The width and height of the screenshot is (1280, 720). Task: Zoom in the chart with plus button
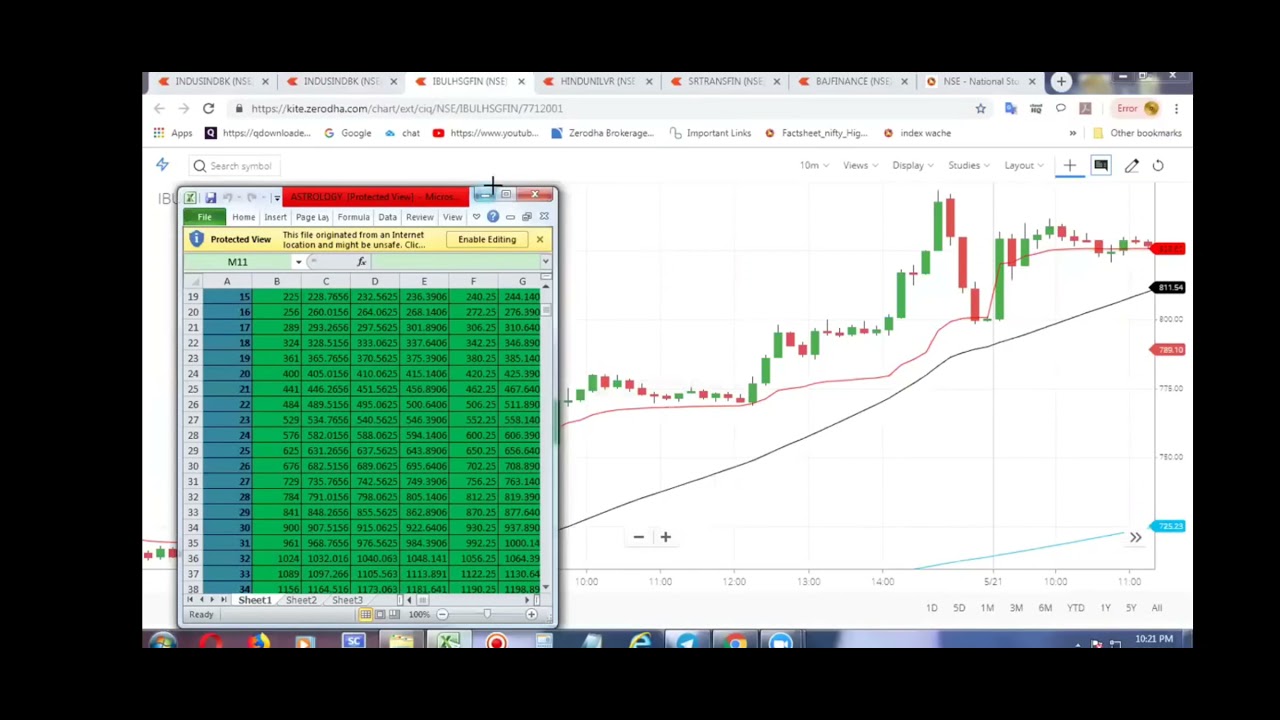coord(665,537)
